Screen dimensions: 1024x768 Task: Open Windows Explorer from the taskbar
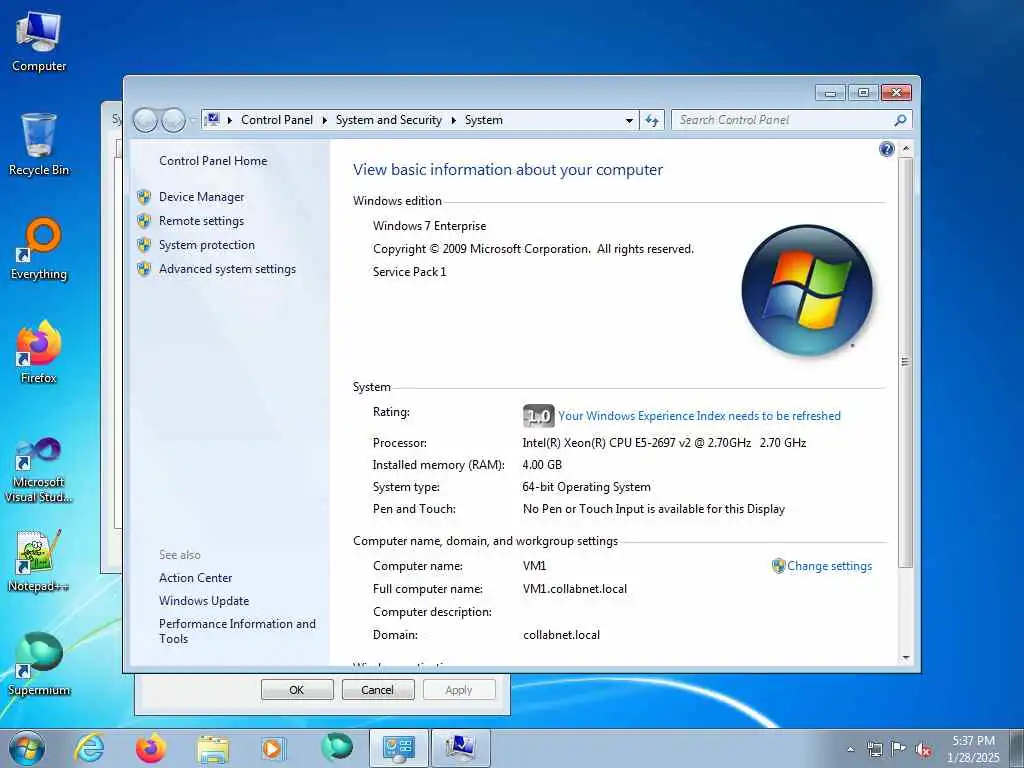213,748
